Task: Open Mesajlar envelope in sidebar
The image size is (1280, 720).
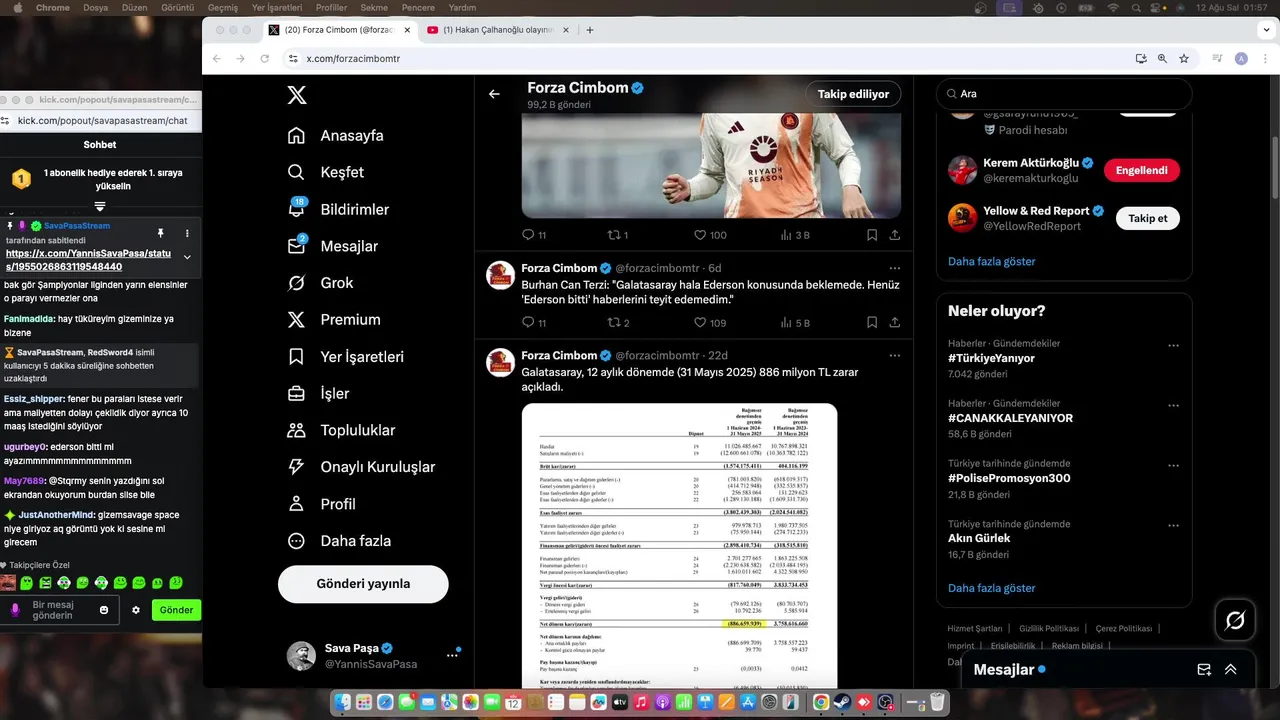Action: click(333, 246)
